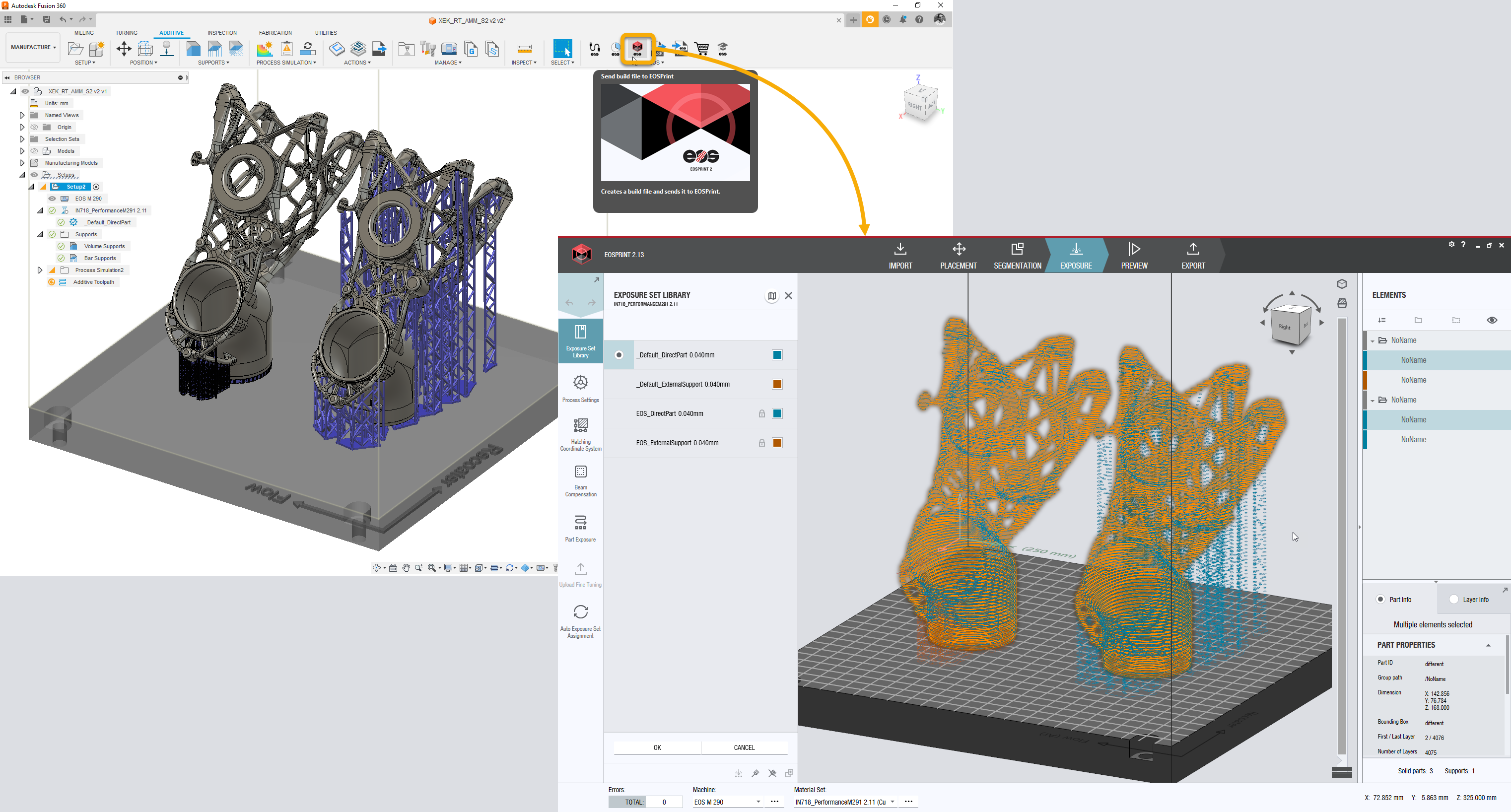Click the orange swatch for _Default_ExternalSupport
Screen dimensions: 1511x812
point(777,384)
